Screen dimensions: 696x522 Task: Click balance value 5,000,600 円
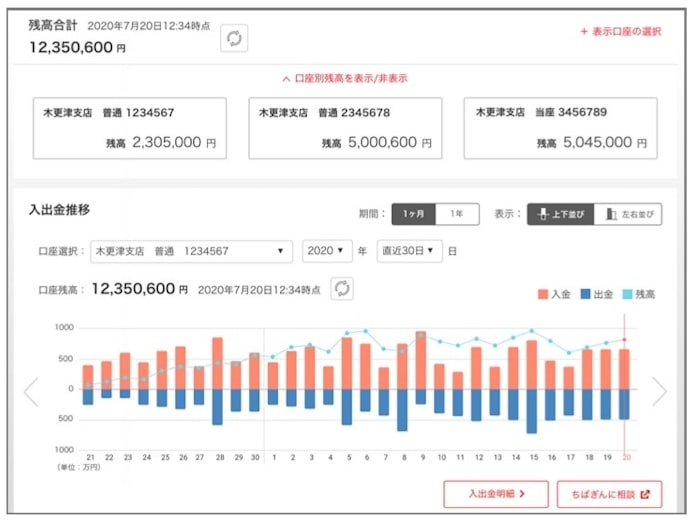[x=390, y=142]
